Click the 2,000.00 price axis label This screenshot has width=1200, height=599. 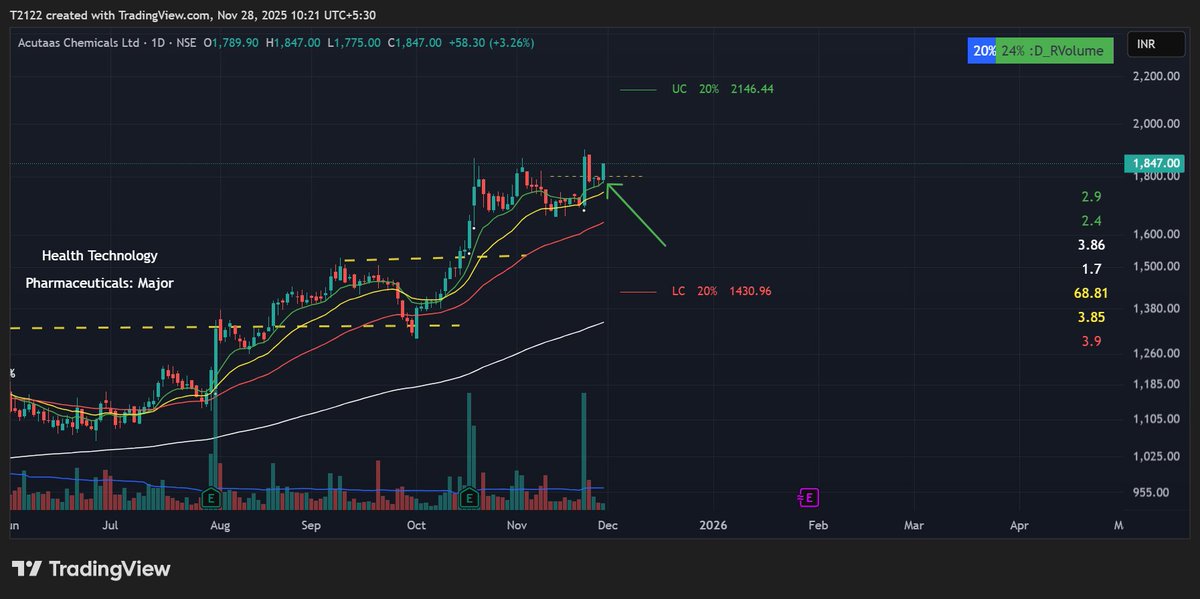point(1157,125)
